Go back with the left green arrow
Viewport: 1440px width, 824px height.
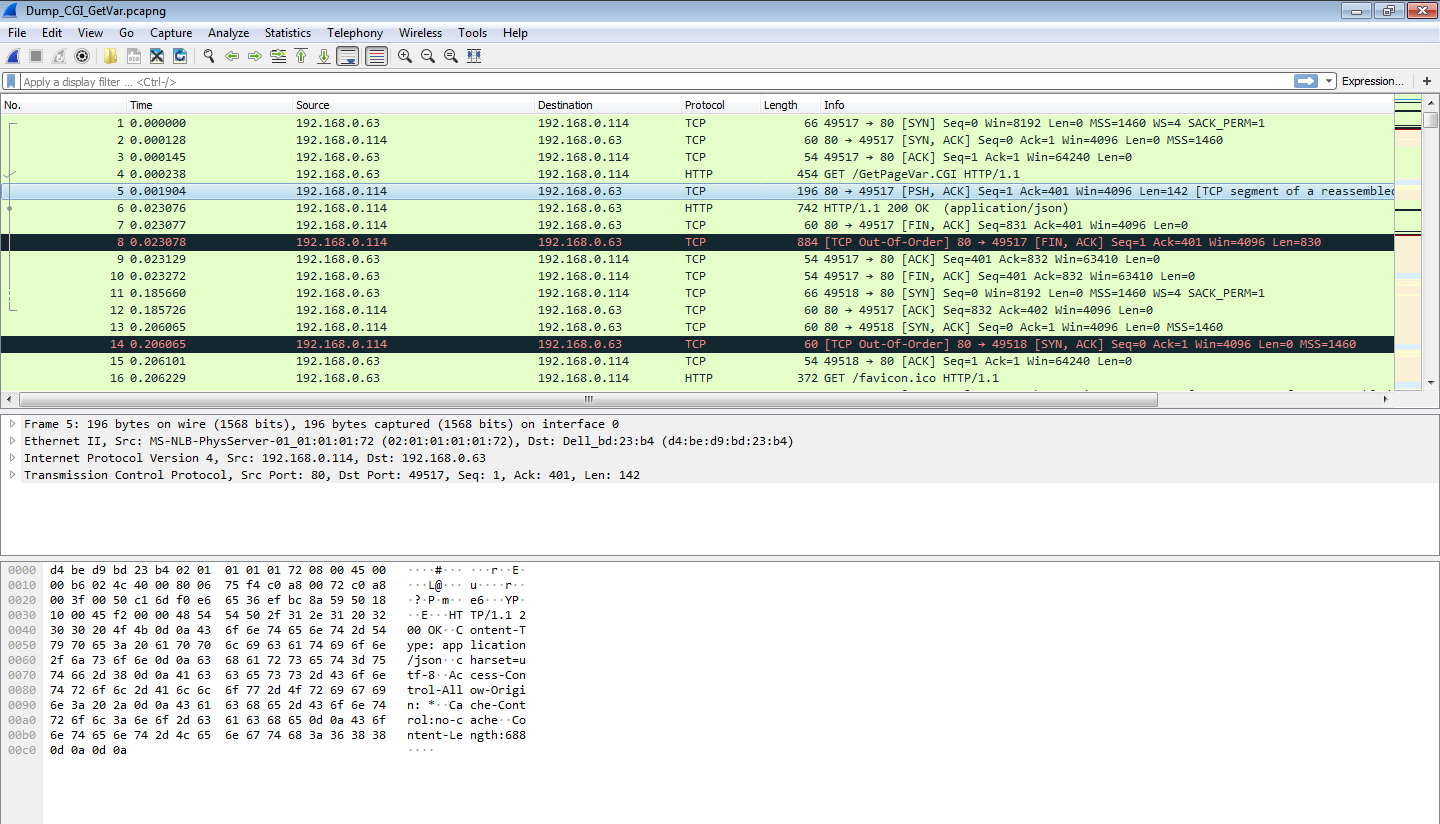click(x=232, y=56)
